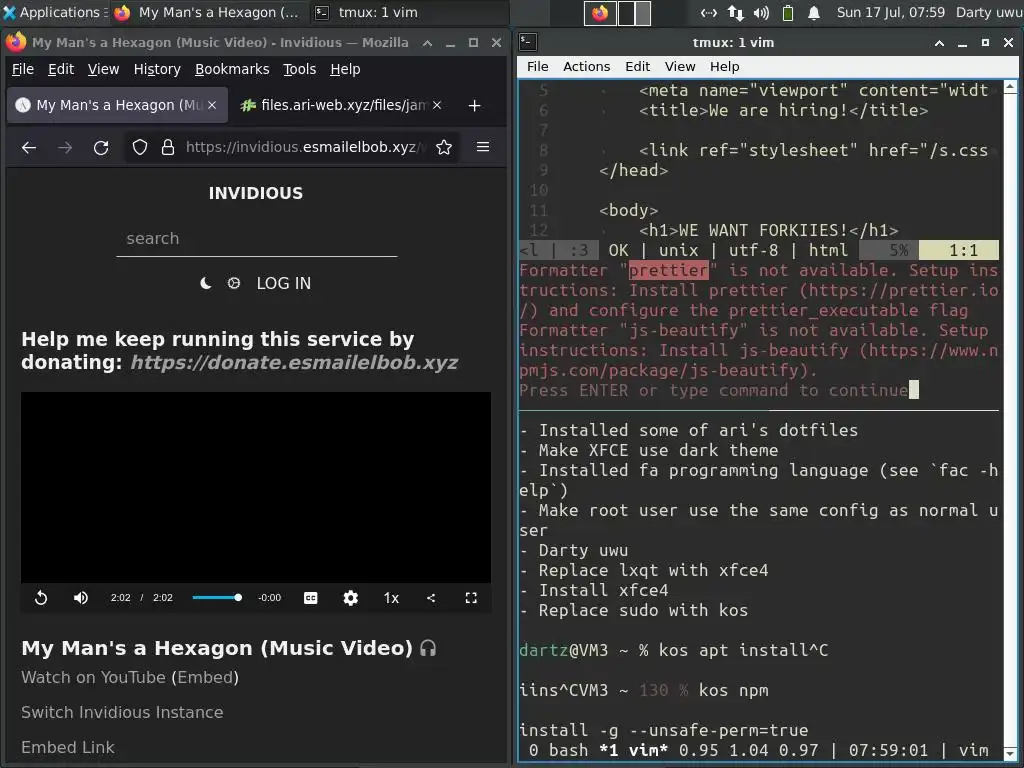Seek on the video progress bar
This screenshot has height=768, width=1024.
click(217, 598)
